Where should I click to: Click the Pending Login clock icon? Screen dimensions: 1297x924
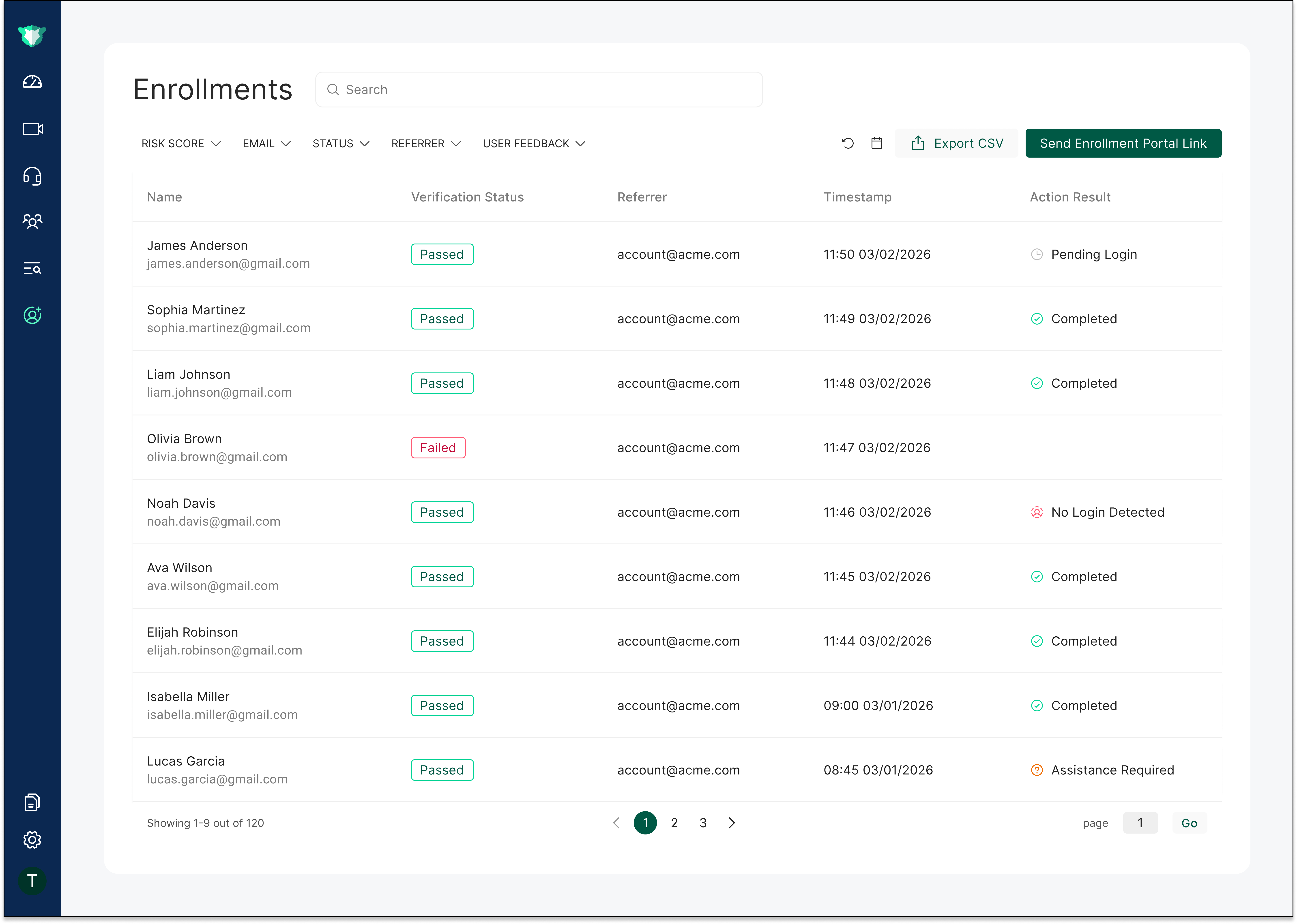coord(1037,254)
